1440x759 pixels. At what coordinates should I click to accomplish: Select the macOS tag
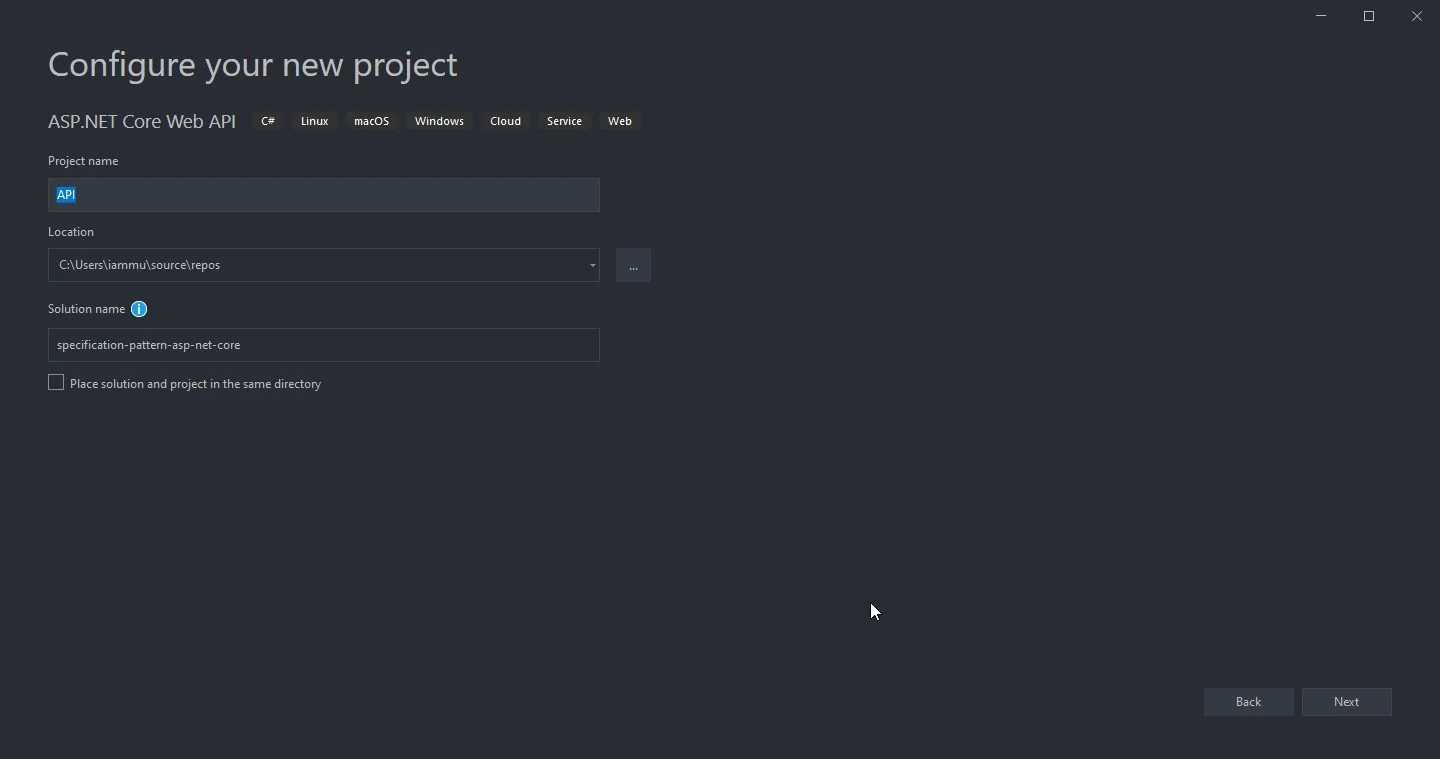coord(371,121)
